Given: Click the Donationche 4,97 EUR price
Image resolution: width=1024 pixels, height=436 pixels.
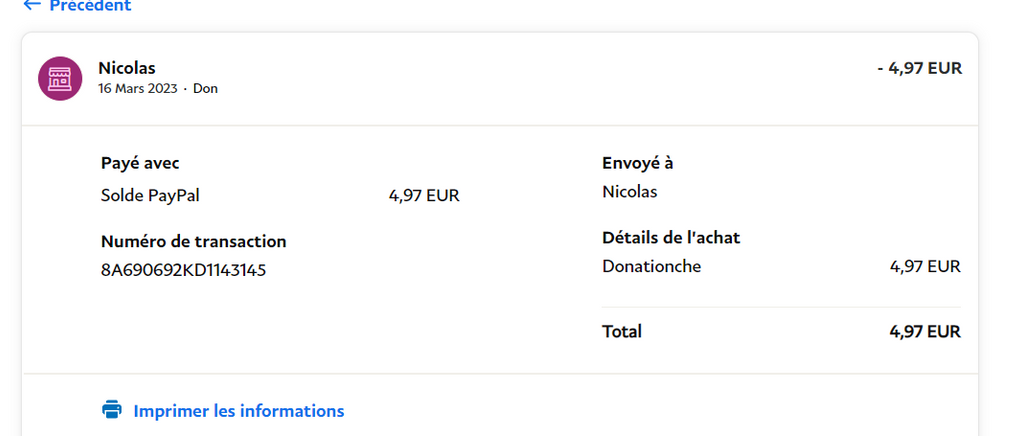Looking at the screenshot, I should coord(925,266).
